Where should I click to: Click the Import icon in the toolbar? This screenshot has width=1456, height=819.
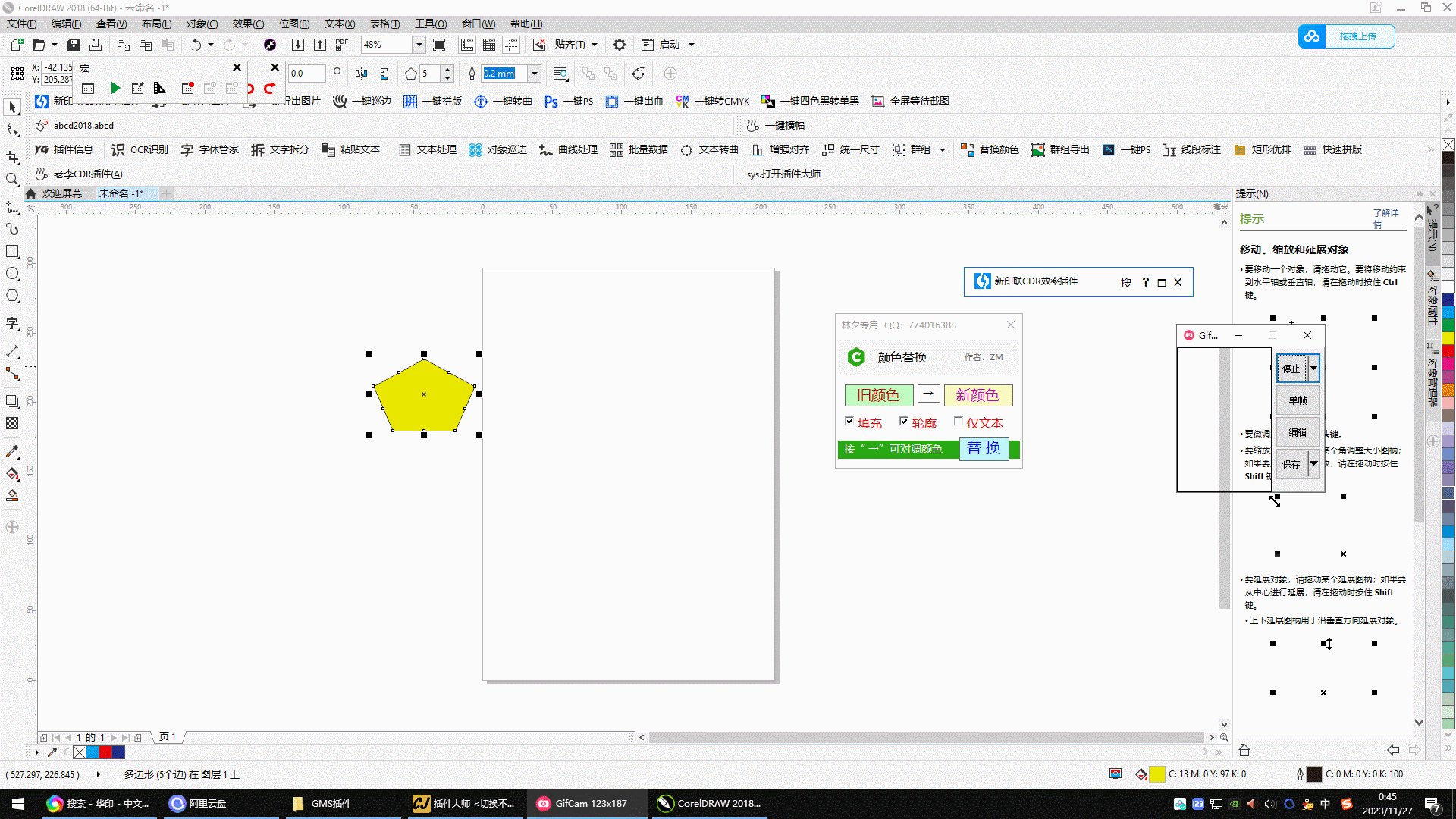(x=298, y=45)
